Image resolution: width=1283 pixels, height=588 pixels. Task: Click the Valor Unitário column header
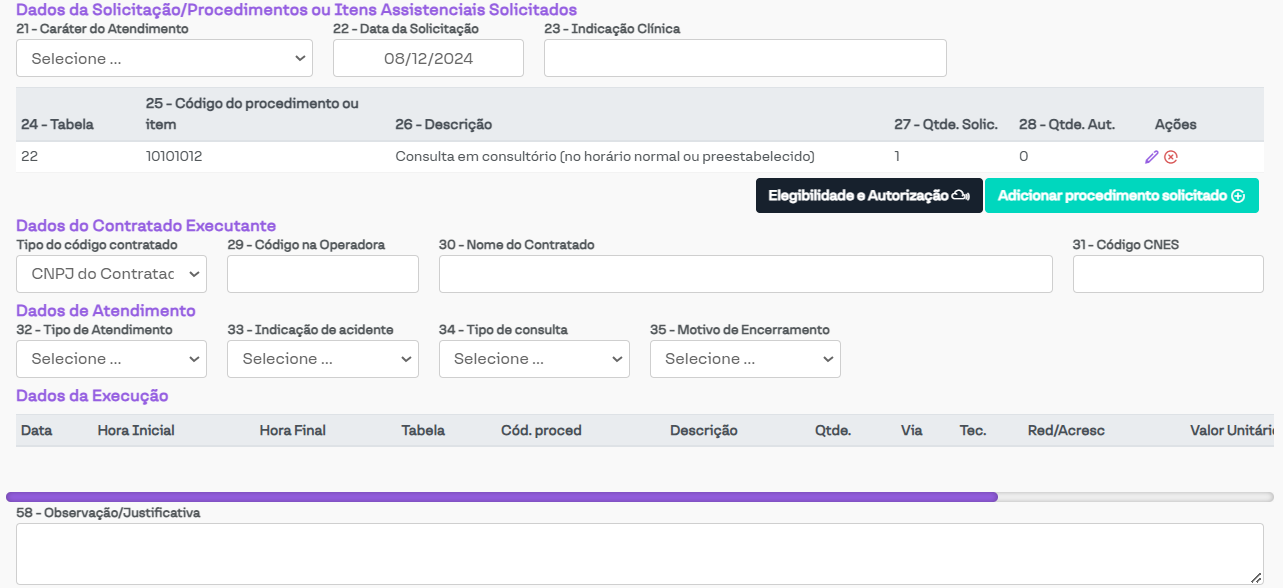(1231, 431)
